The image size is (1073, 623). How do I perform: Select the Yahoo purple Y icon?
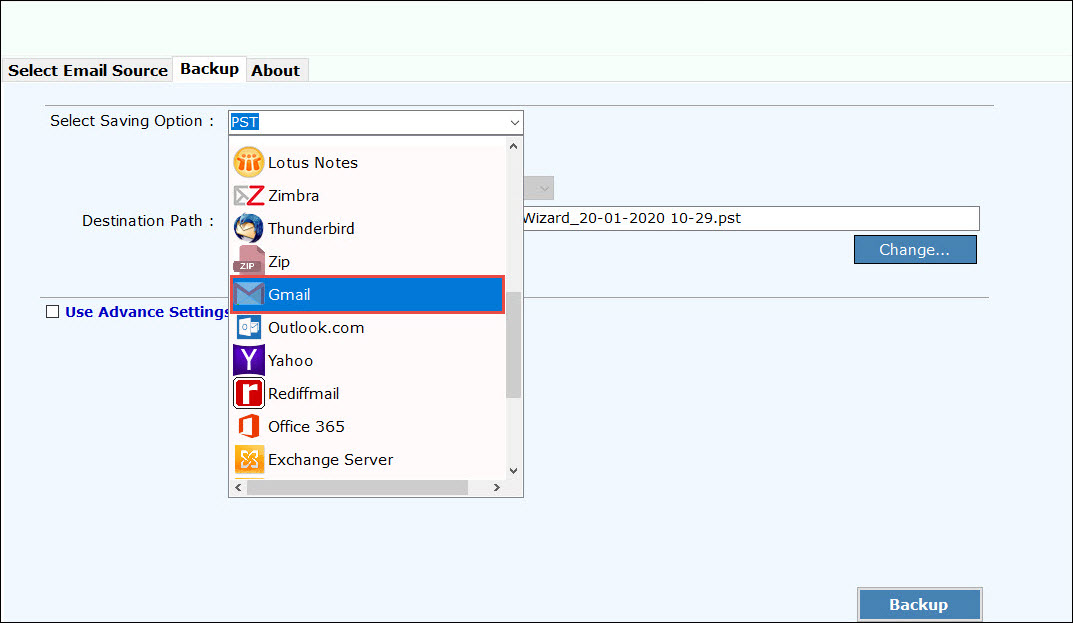248,360
